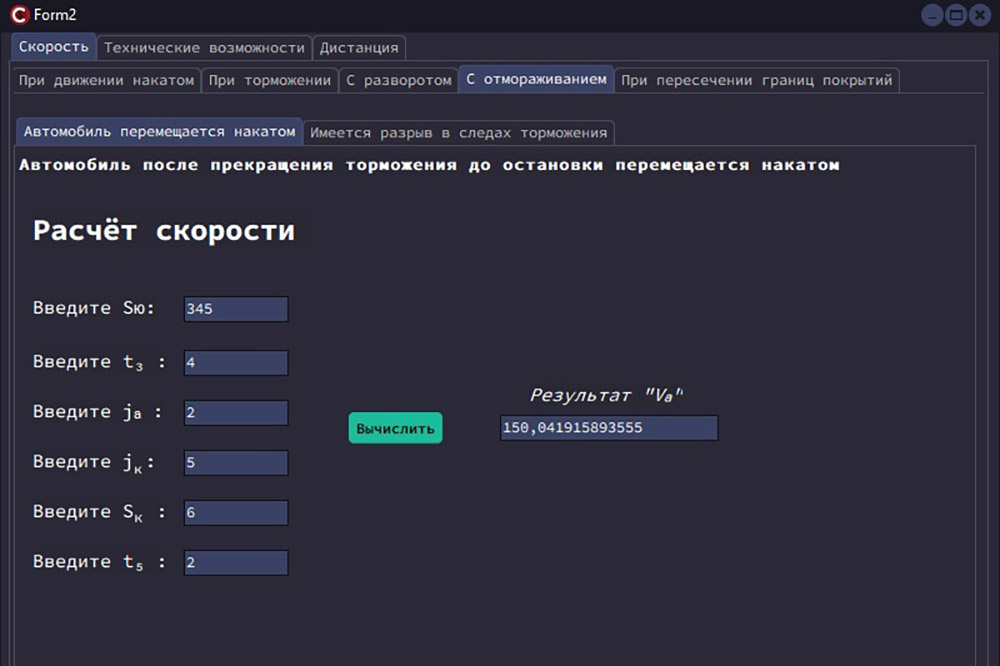Click the jₐ input field
Image resolution: width=1000 pixels, height=666 pixels.
(x=236, y=413)
